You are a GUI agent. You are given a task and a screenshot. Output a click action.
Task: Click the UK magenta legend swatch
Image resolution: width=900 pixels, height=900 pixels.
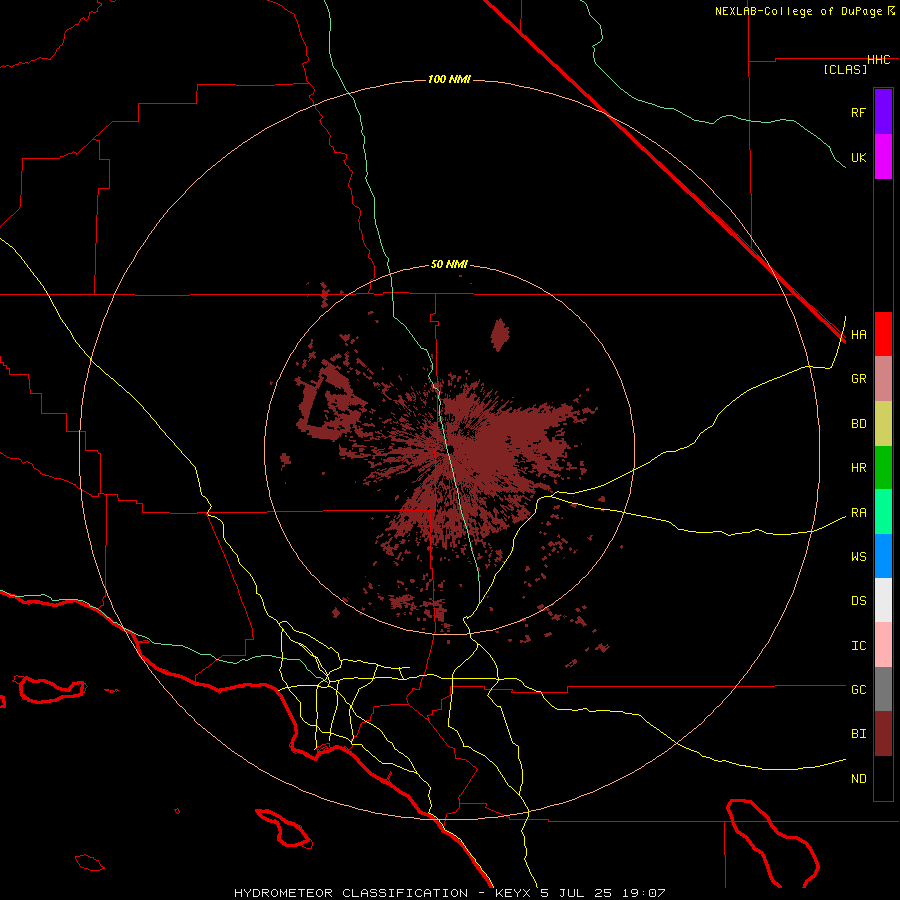point(883,157)
